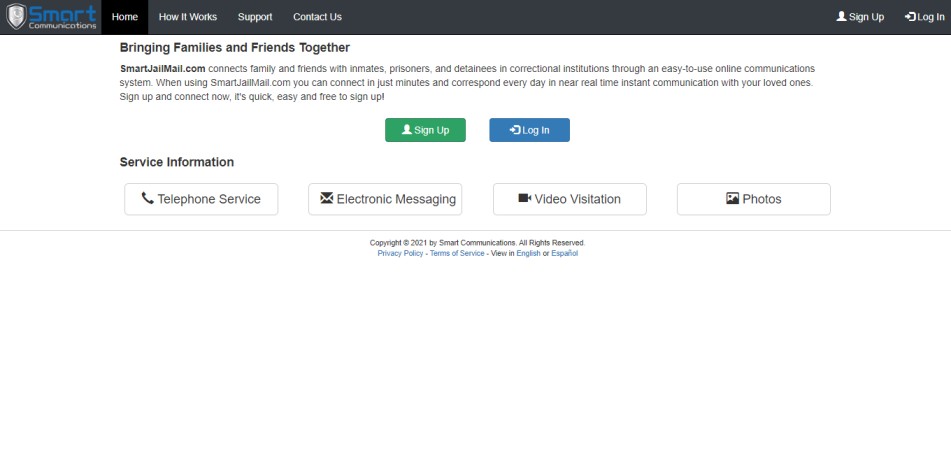Click the Smart Communications shield logo
Viewport: 951px width, 453px height.
(x=16, y=16)
